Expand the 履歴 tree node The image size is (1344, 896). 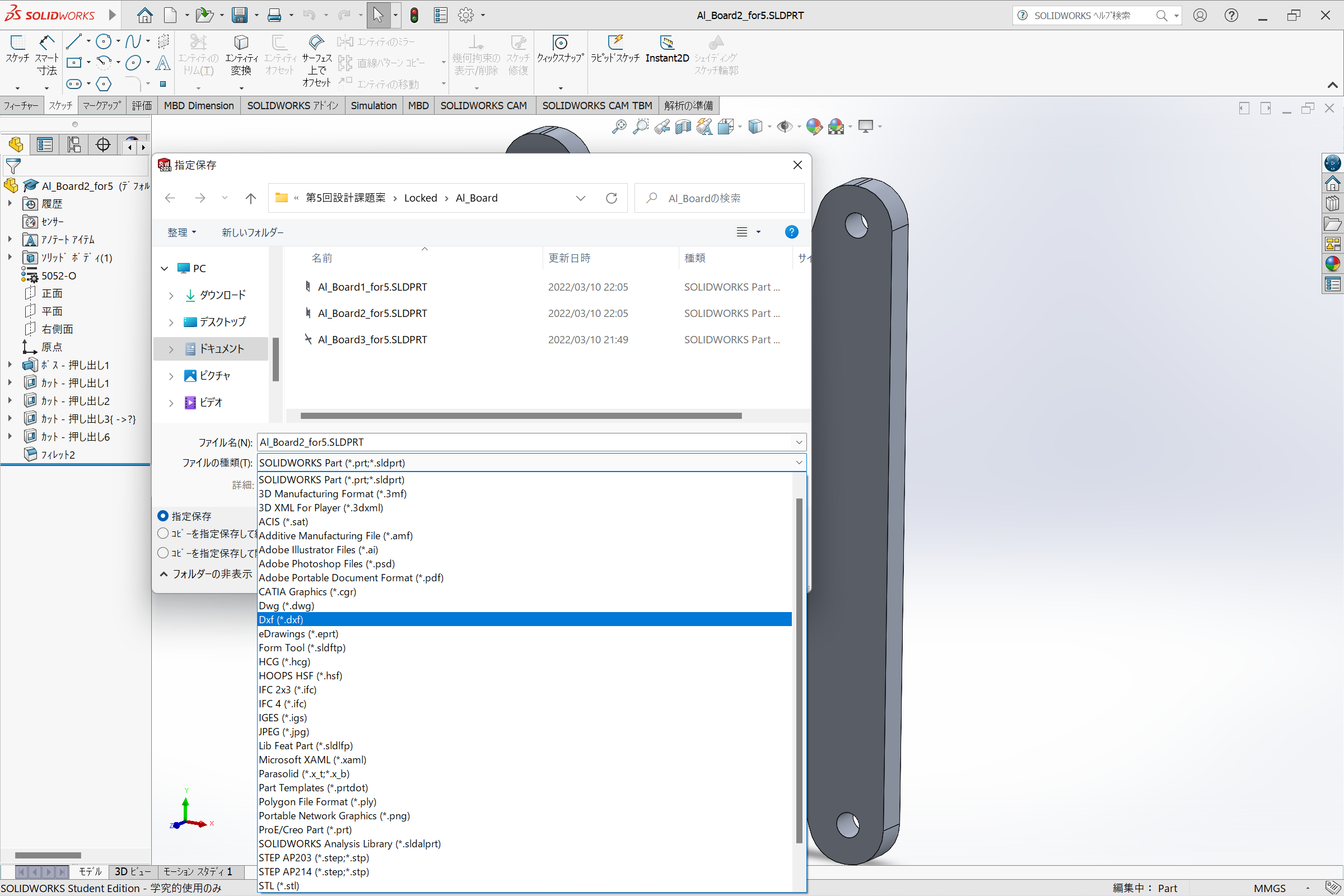(x=10, y=203)
